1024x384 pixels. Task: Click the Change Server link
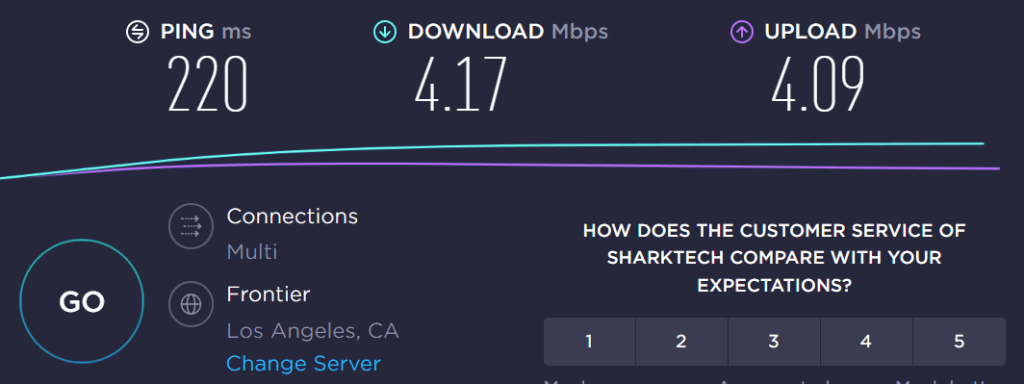click(x=303, y=364)
